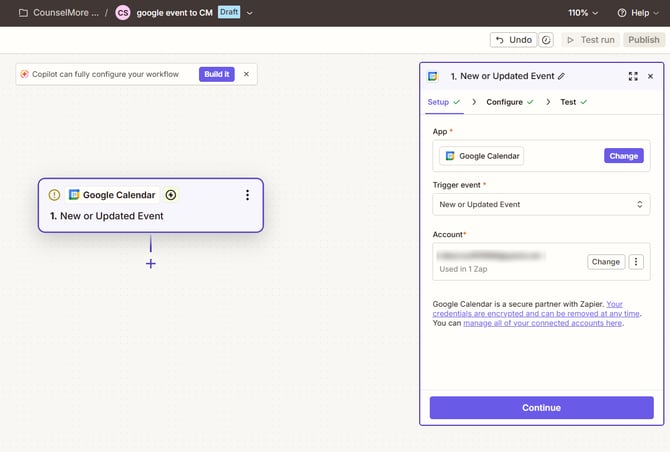The width and height of the screenshot is (670, 452).
Task: Select the New or Updated Event step card
Action: point(150,205)
